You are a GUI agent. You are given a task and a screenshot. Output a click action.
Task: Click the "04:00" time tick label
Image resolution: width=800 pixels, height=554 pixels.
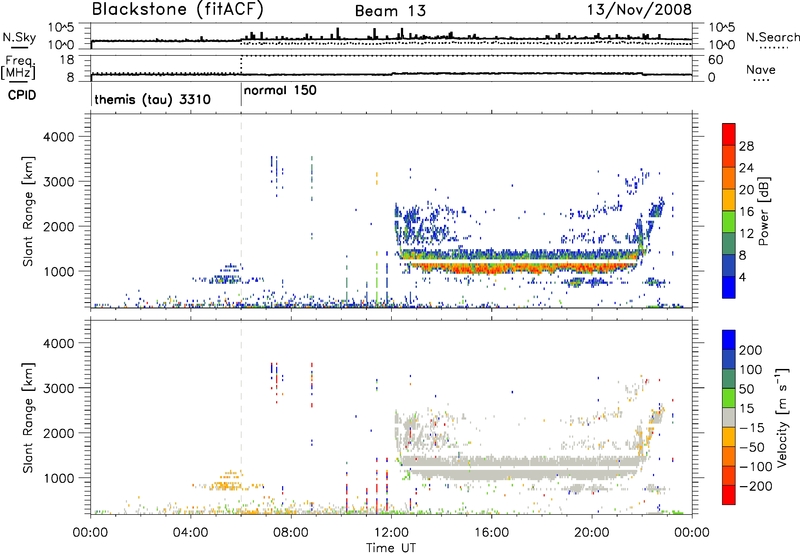[190, 533]
